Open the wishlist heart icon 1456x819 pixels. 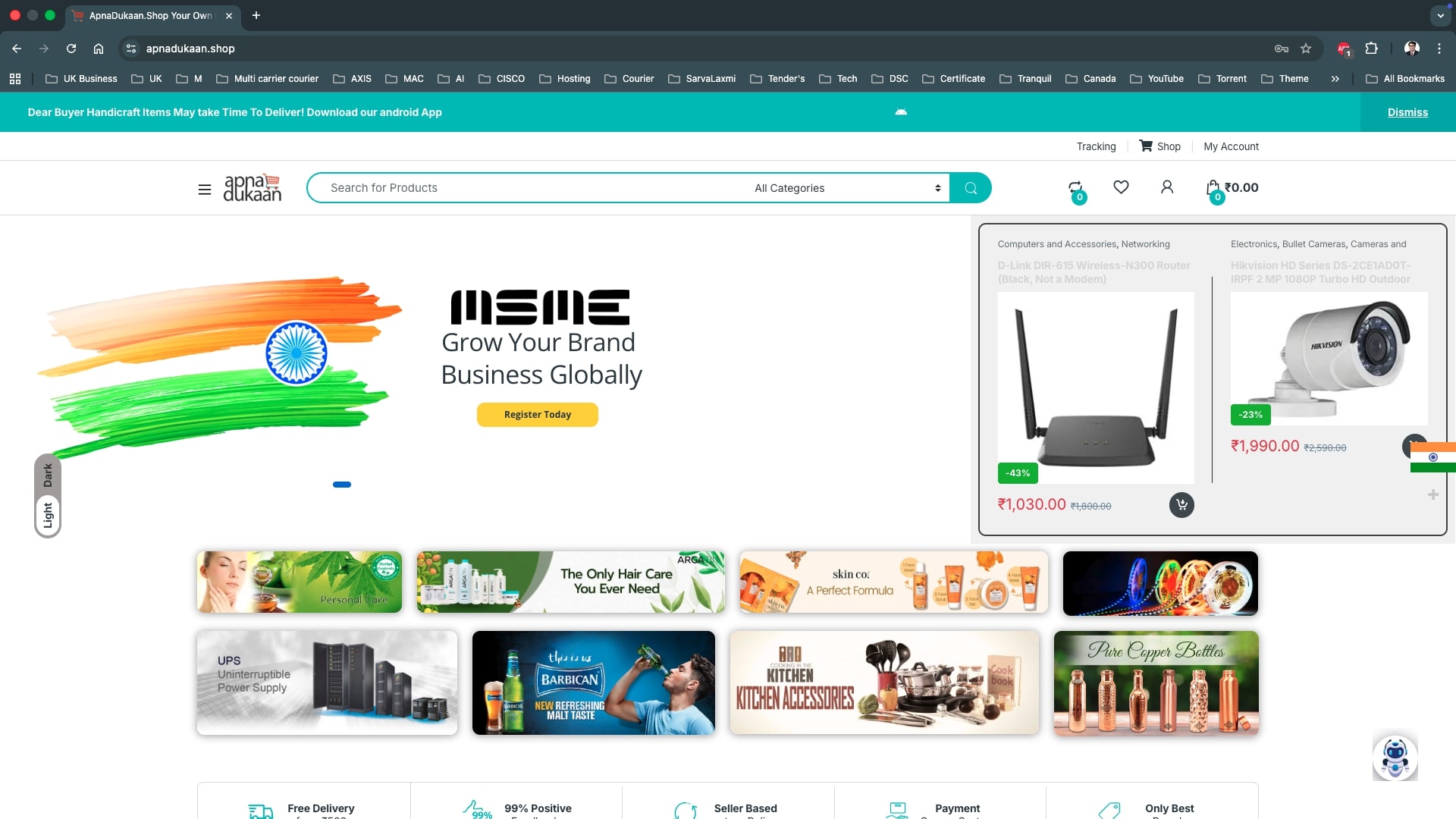coord(1121,187)
